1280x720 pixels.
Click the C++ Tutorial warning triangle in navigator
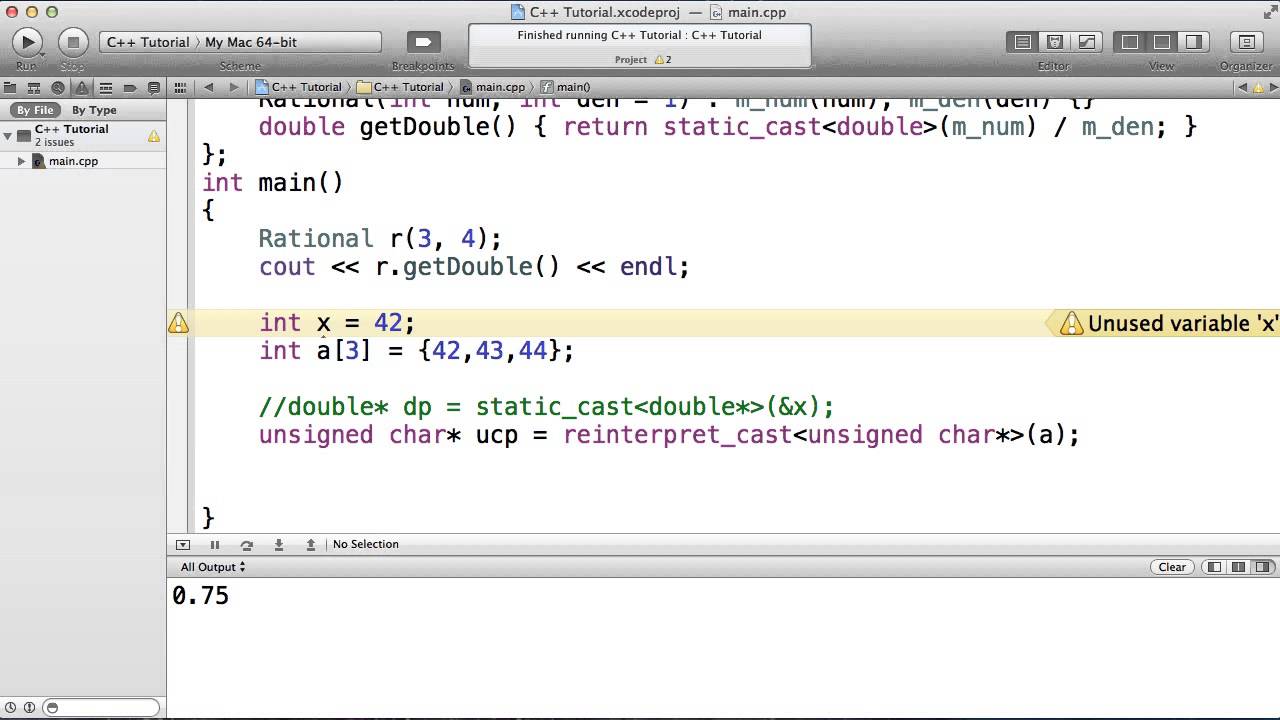point(154,135)
